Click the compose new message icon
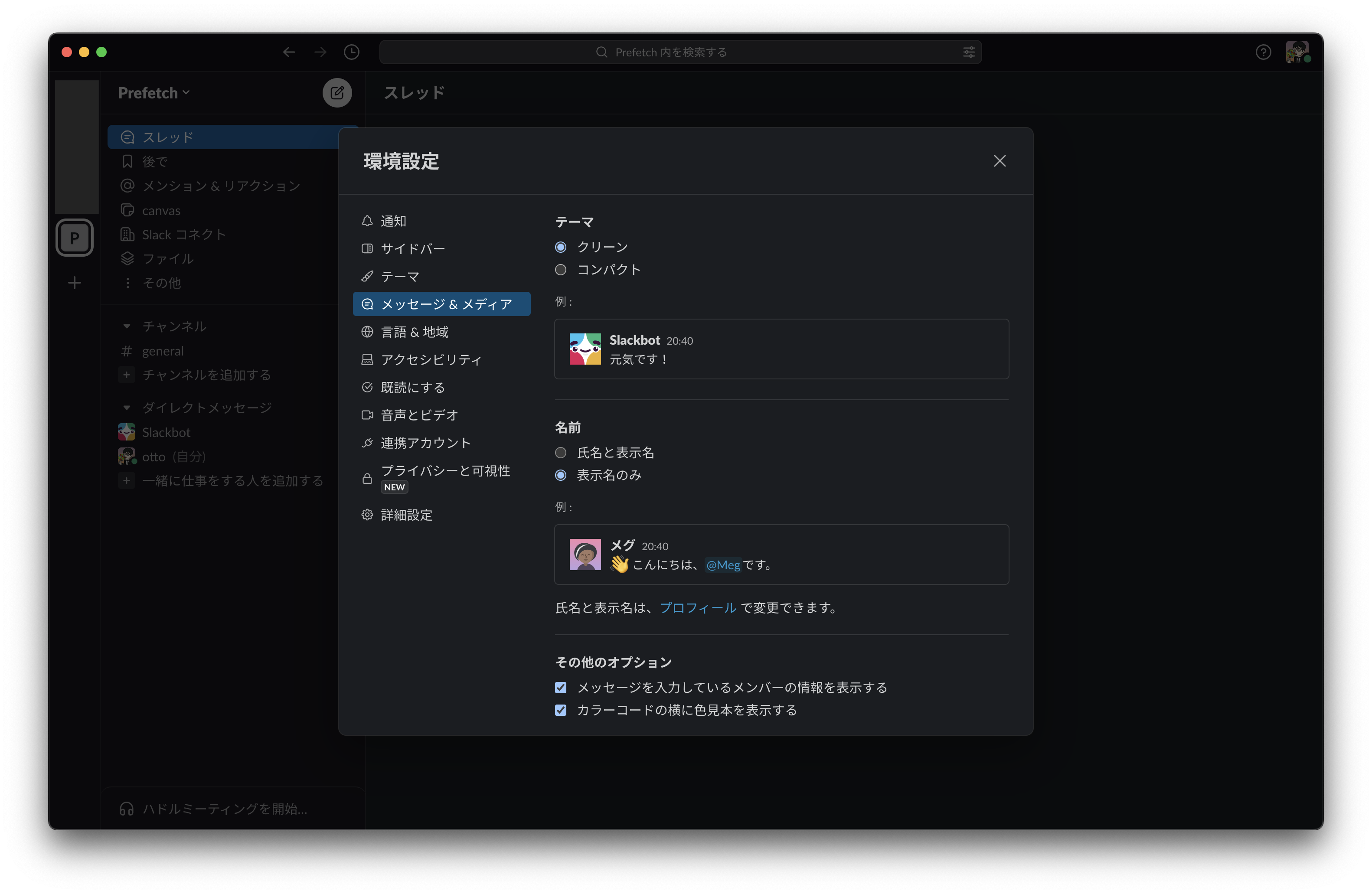This screenshot has width=1372, height=894. [336, 93]
